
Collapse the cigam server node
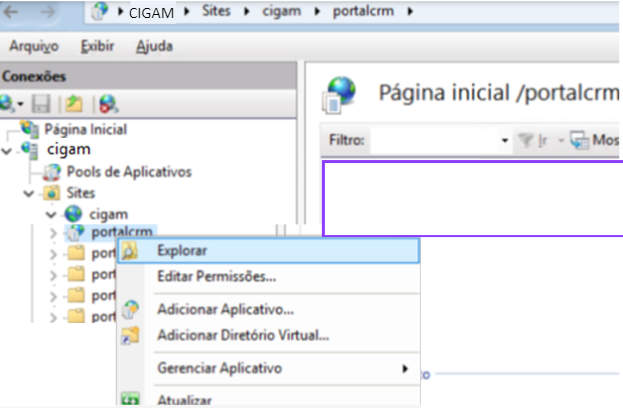click(x=7, y=151)
